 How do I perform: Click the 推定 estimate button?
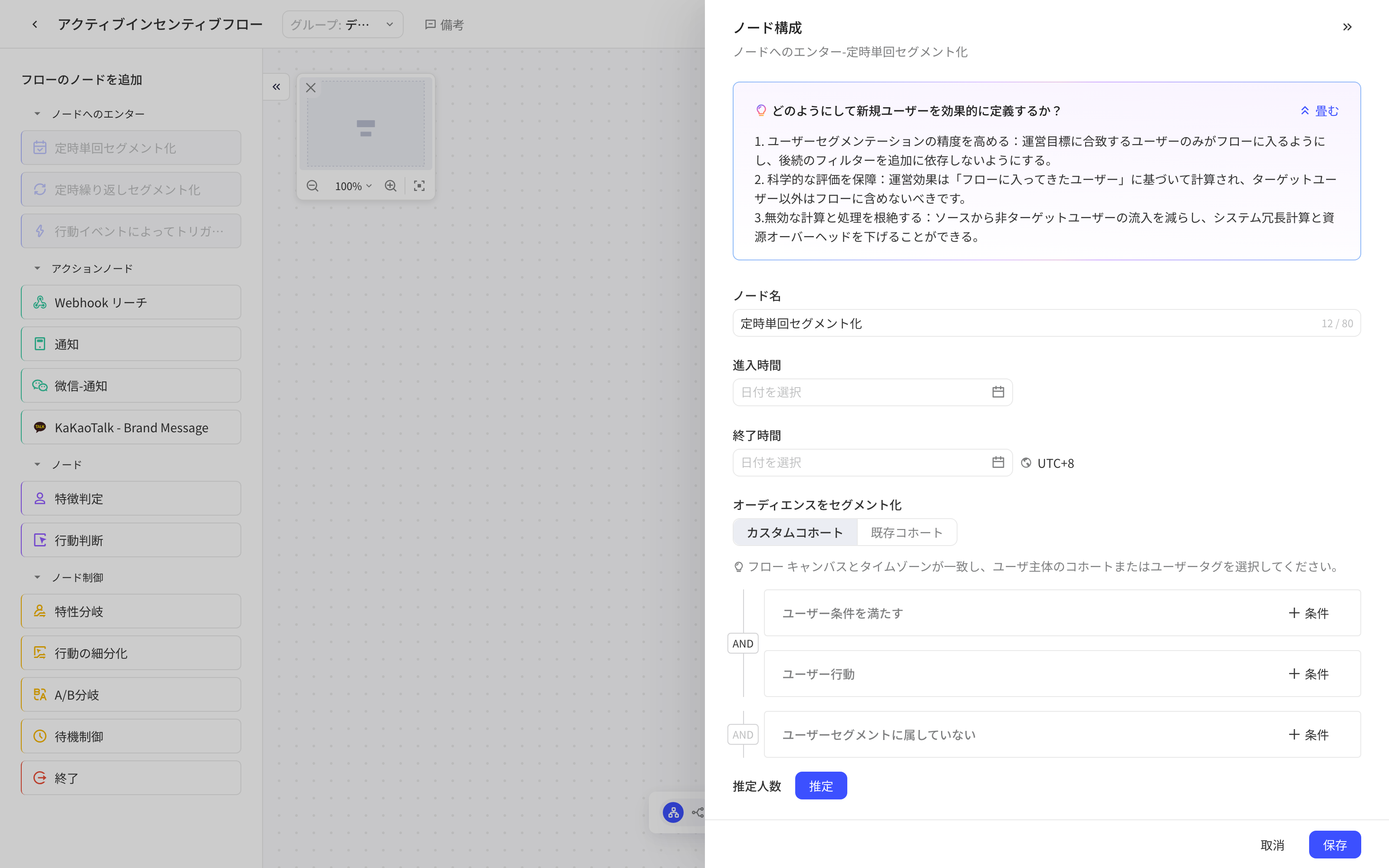point(821,786)
